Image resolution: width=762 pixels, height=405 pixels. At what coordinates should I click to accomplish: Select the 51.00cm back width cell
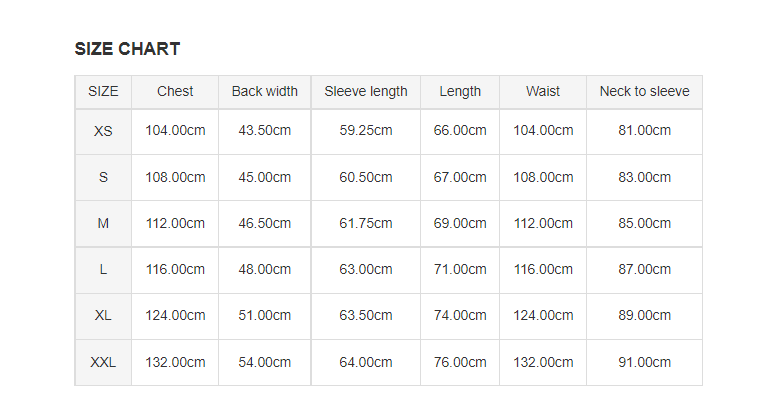(264, 316)
